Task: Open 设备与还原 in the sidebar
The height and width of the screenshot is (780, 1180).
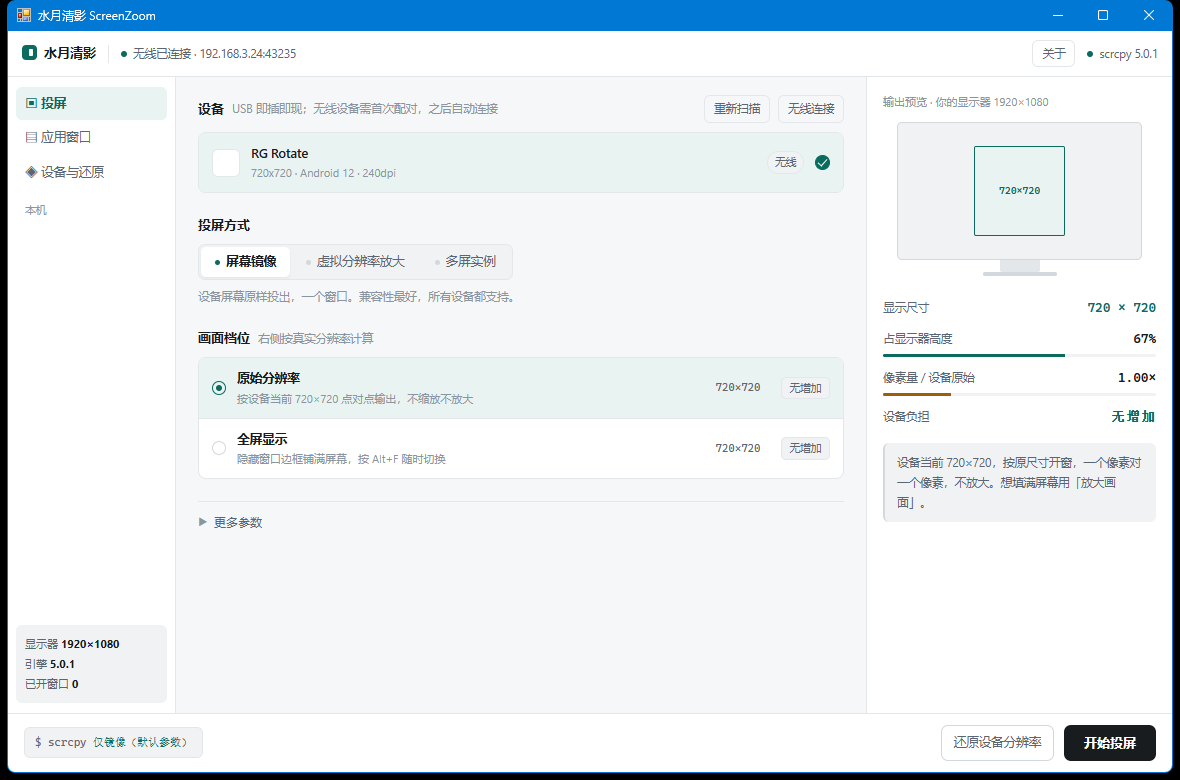Action: (91, 172)
